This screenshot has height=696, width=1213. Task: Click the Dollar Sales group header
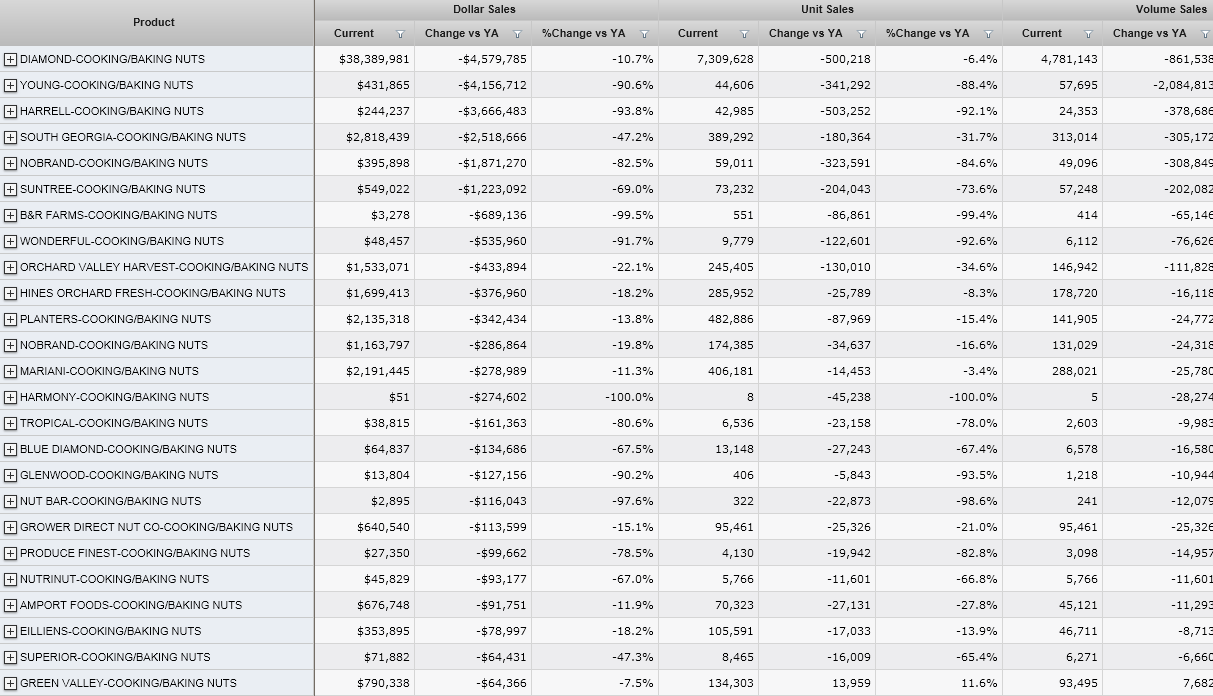[x=484, y=9]
